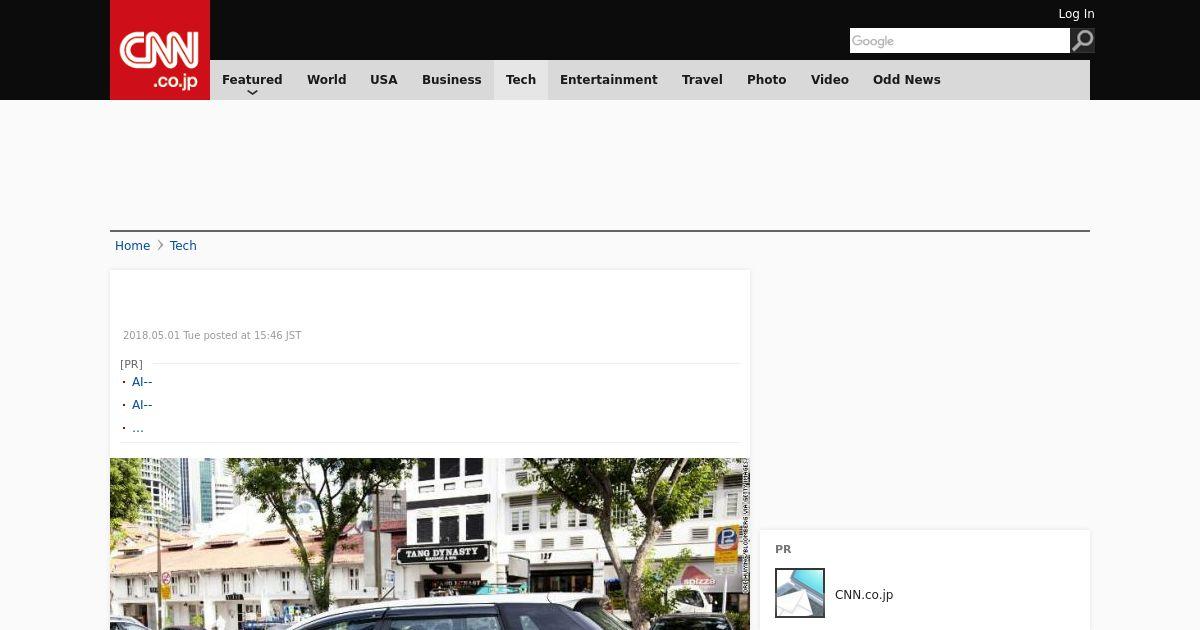Open the second AI-- PR link
Screen dimensions: 1200x630
[x=142, y=405]
